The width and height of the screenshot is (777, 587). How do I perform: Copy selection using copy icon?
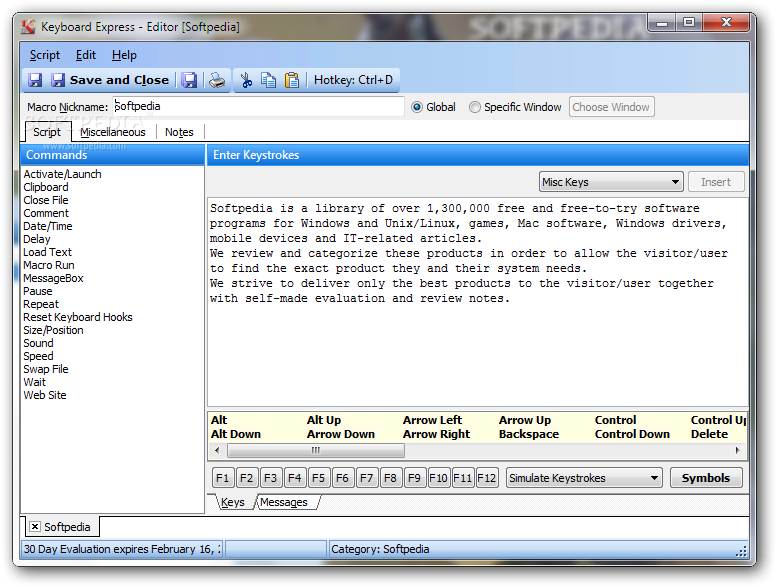269,80
